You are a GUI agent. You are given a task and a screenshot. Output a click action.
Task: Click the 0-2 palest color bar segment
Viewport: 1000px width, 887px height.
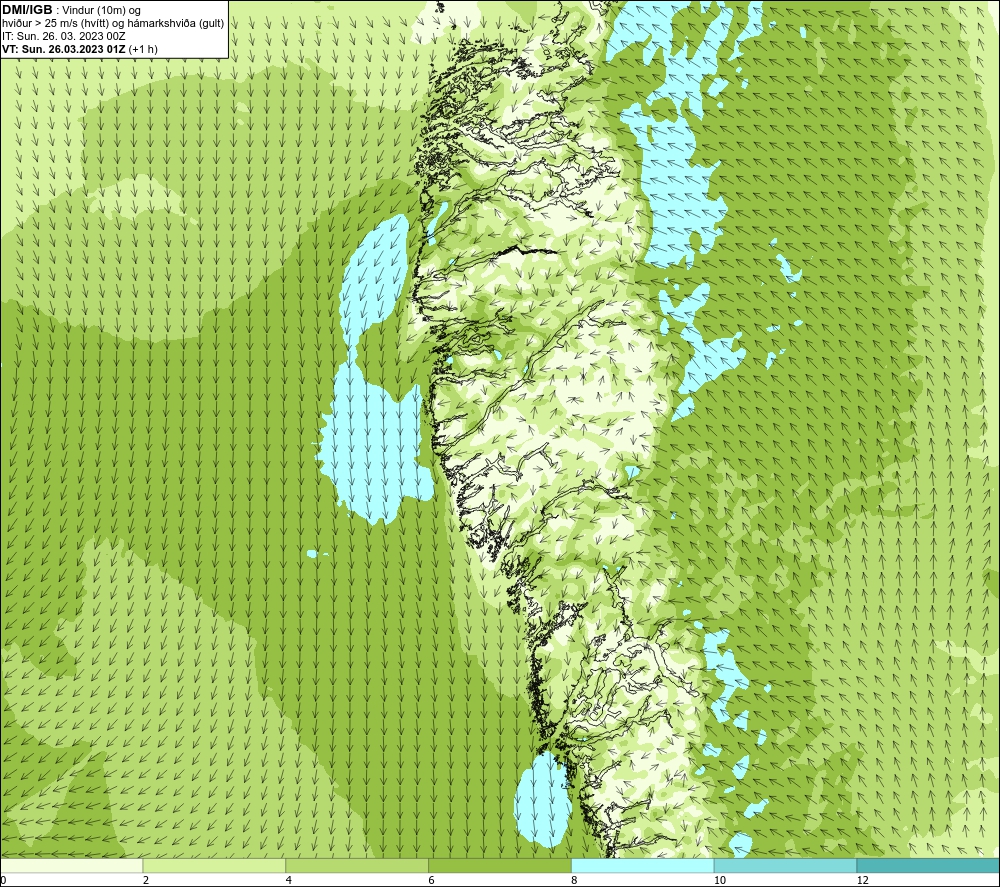pos(71,865)
